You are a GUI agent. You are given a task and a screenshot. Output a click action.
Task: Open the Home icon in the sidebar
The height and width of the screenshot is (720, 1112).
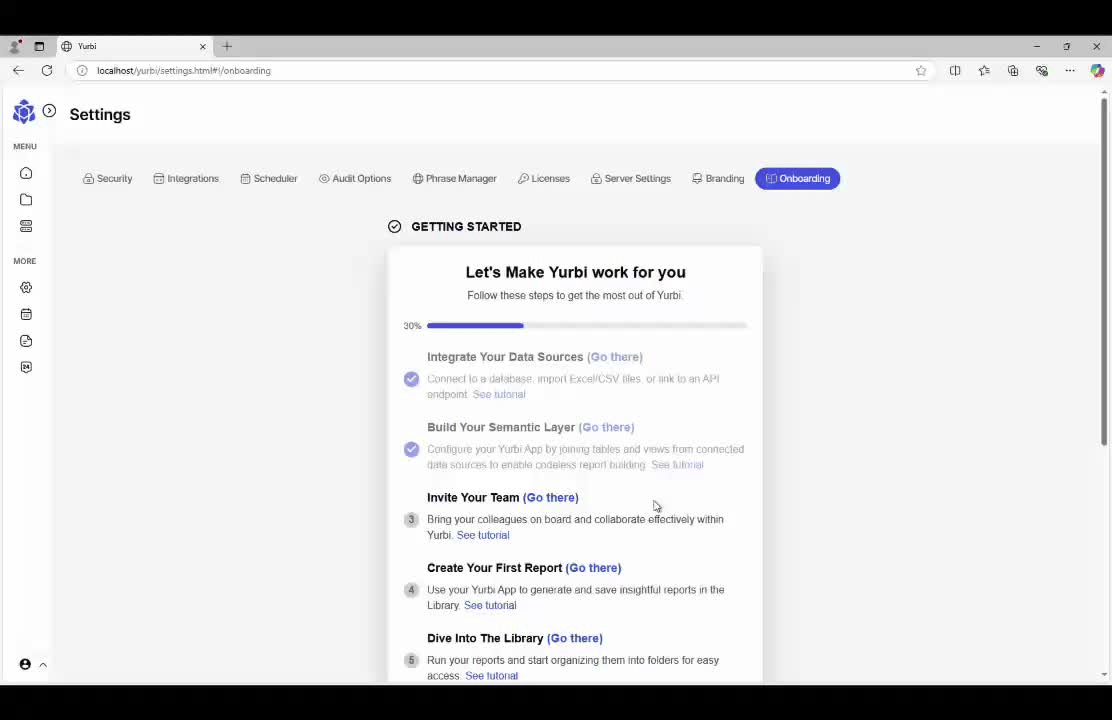point(26,173)
